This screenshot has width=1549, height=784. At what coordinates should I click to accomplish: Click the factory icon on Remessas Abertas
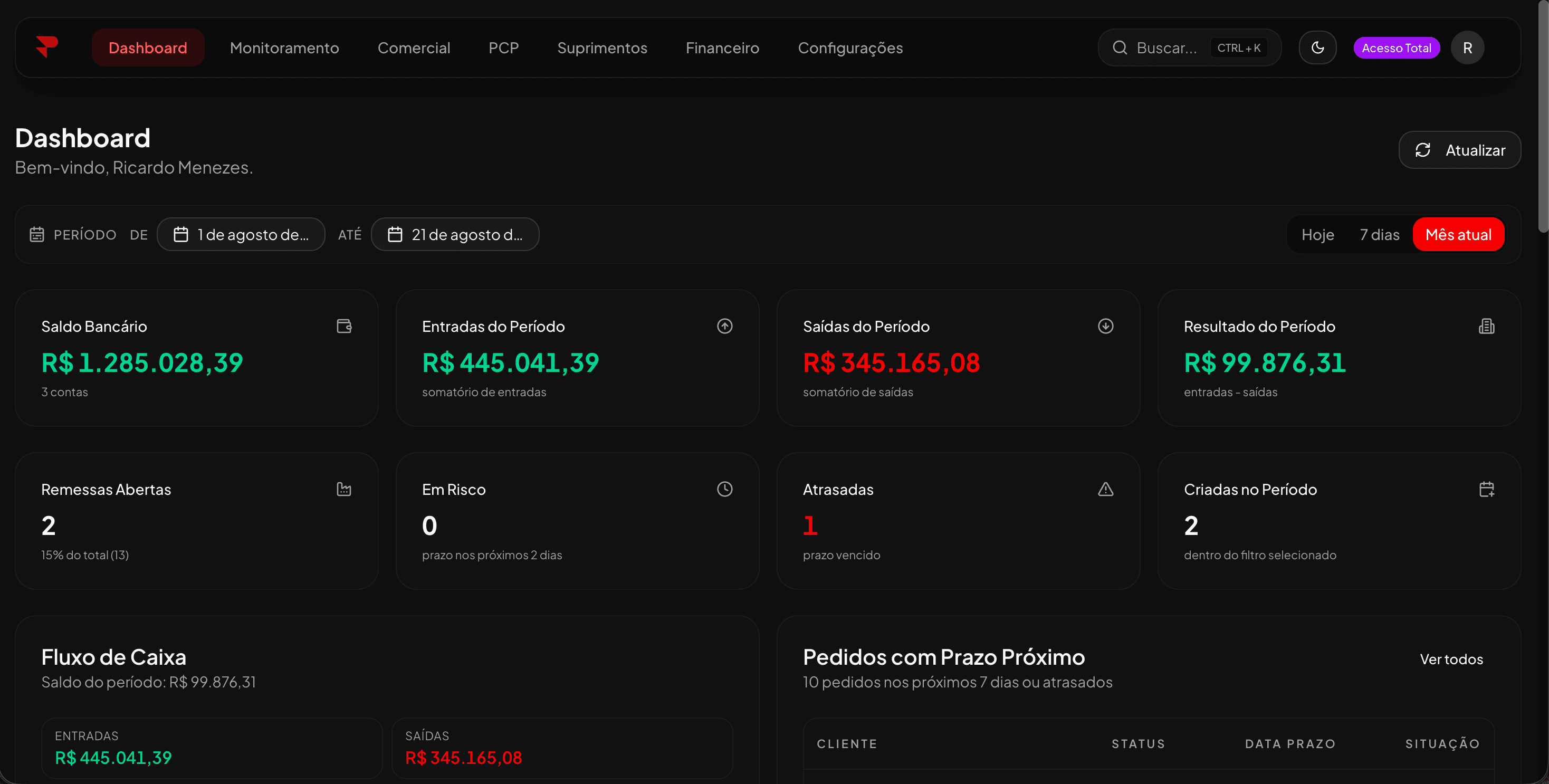pyautogui.click(x=344, y=489)
